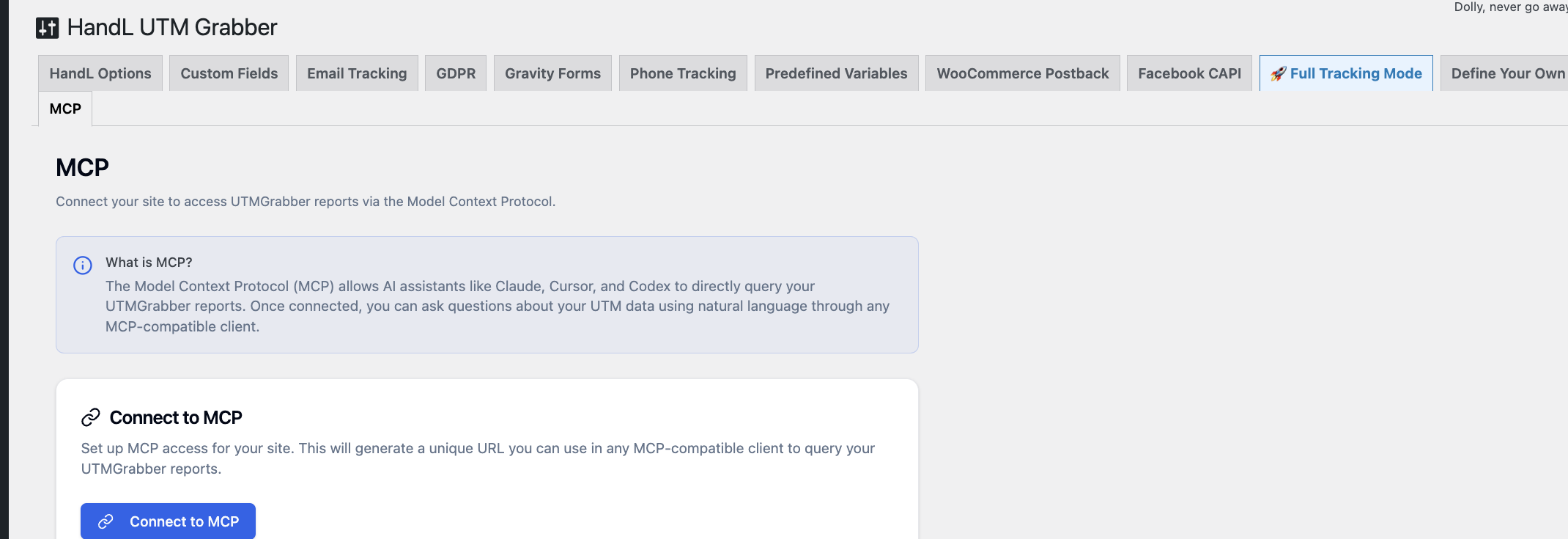Open the Gravity Forms tab
This screenshot has width=1568, height=539.
(552, 74)
